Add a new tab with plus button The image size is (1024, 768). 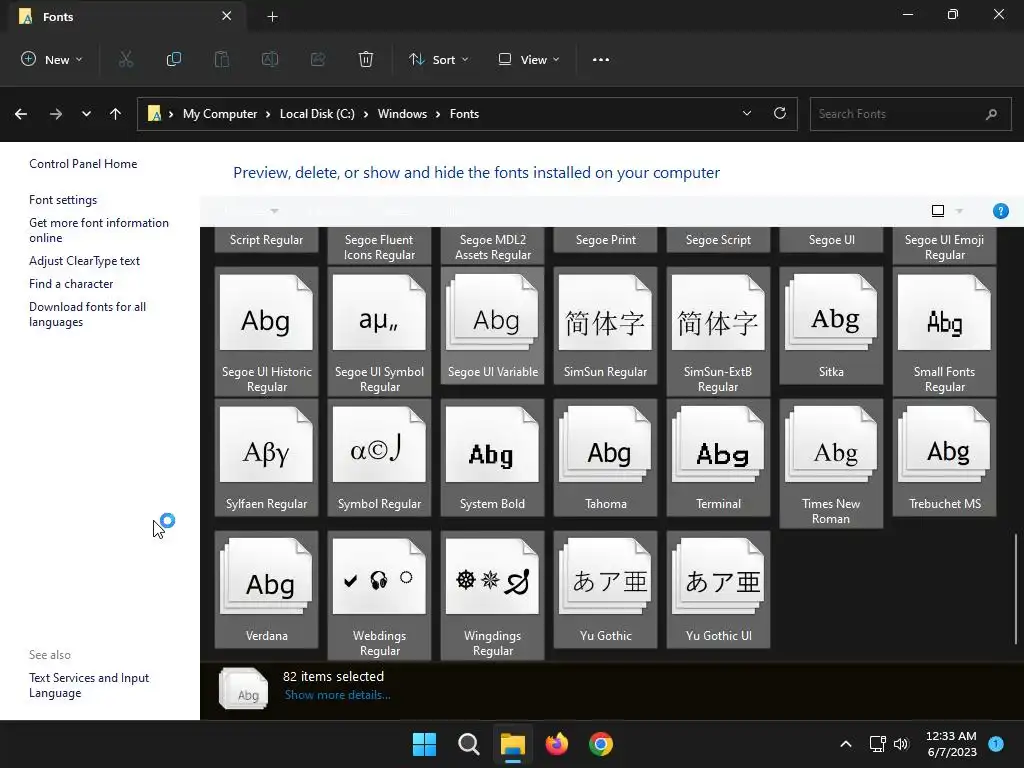click(273, 17)
